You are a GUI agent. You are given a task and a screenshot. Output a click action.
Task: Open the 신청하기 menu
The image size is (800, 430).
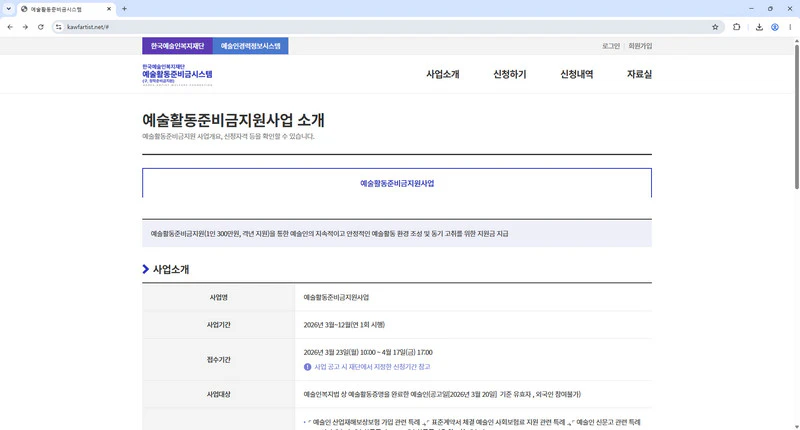click(510, 74)
